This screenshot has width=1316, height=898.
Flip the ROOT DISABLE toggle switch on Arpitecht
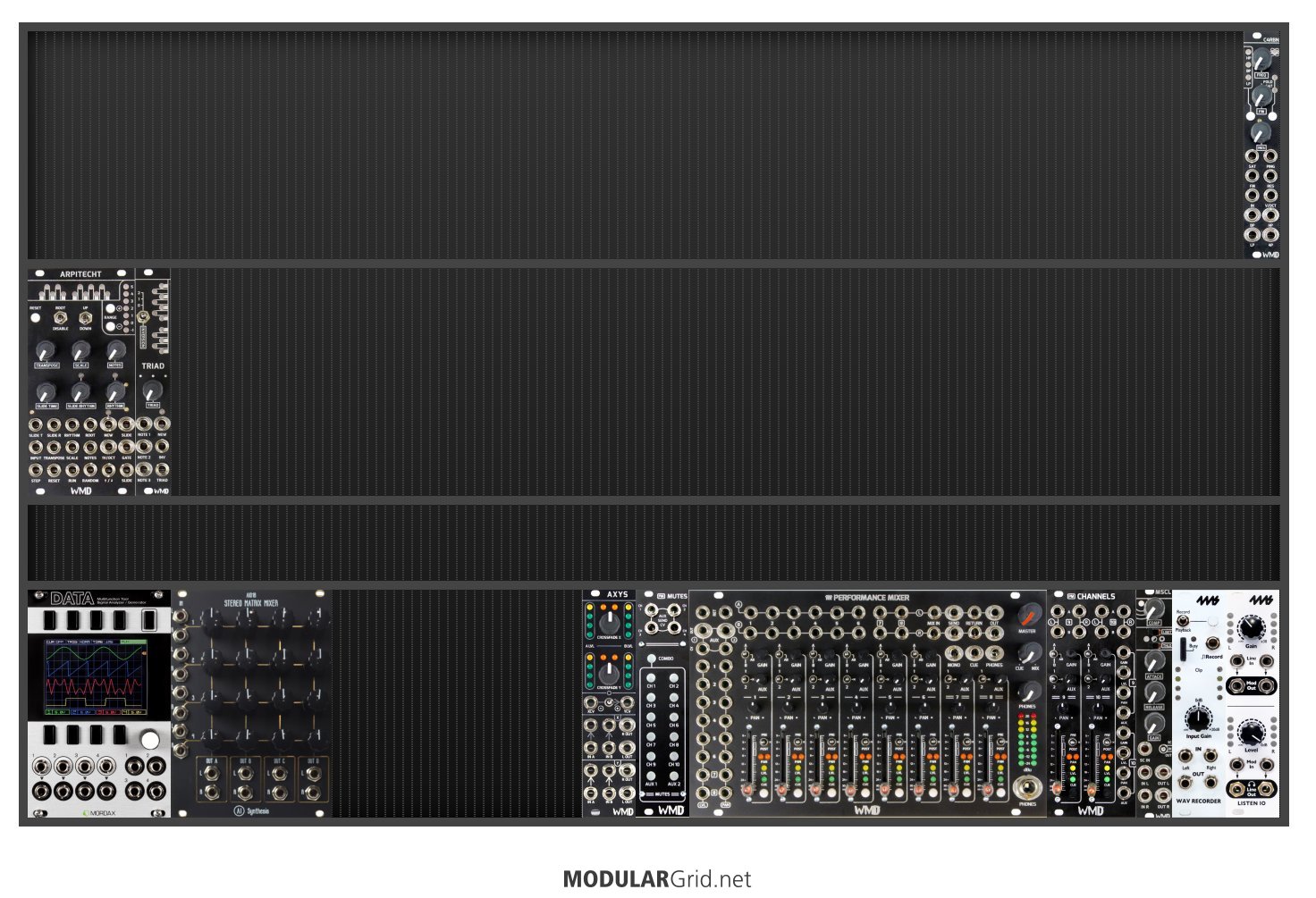[60, 317]
